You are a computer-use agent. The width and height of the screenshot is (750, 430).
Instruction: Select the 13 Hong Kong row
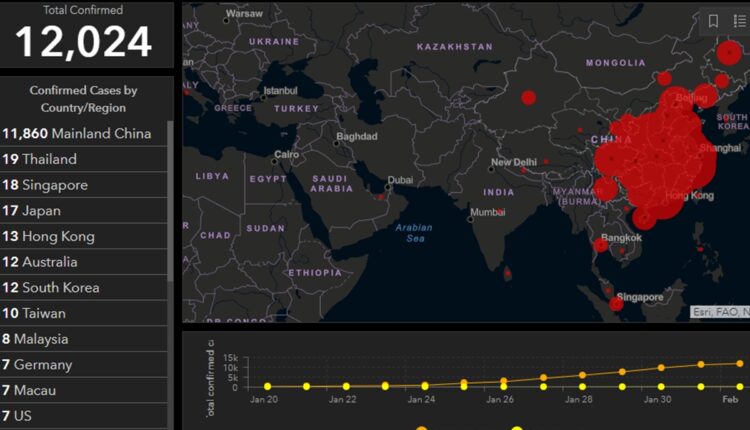click(84, 236)
